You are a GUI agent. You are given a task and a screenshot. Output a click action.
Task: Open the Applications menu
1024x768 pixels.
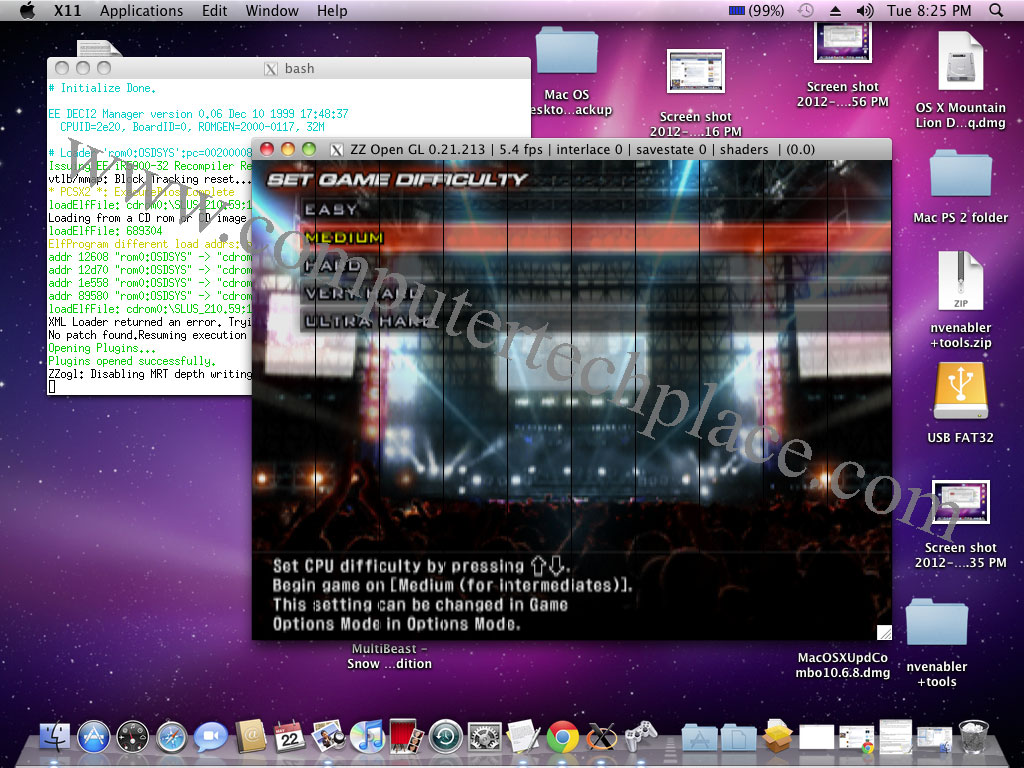tap(141, 10)
